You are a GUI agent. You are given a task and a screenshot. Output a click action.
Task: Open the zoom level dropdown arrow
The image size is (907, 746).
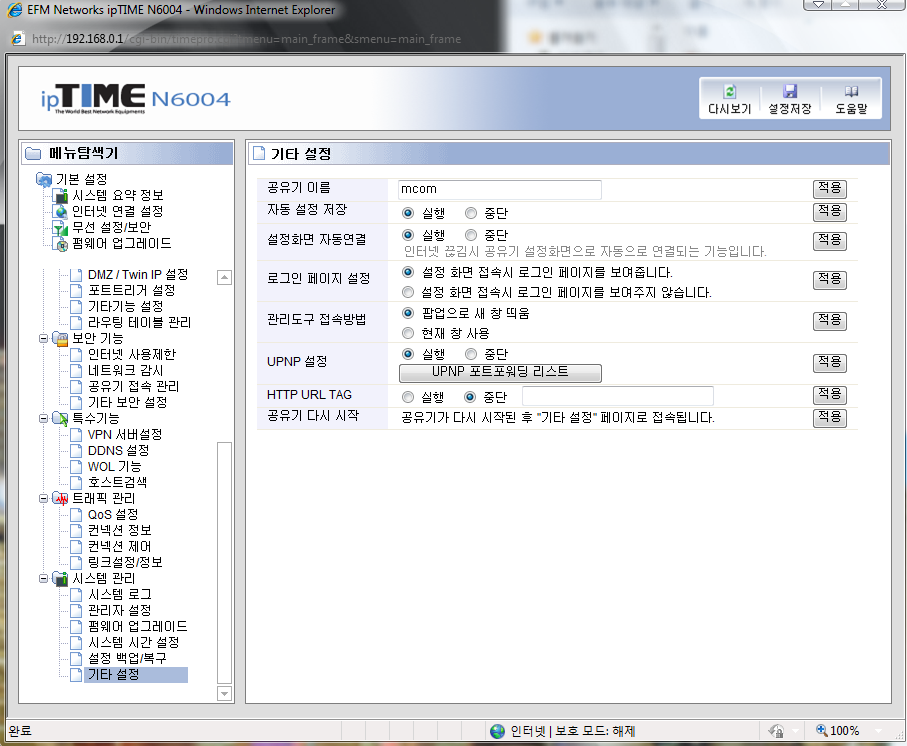tap(878, 731)
